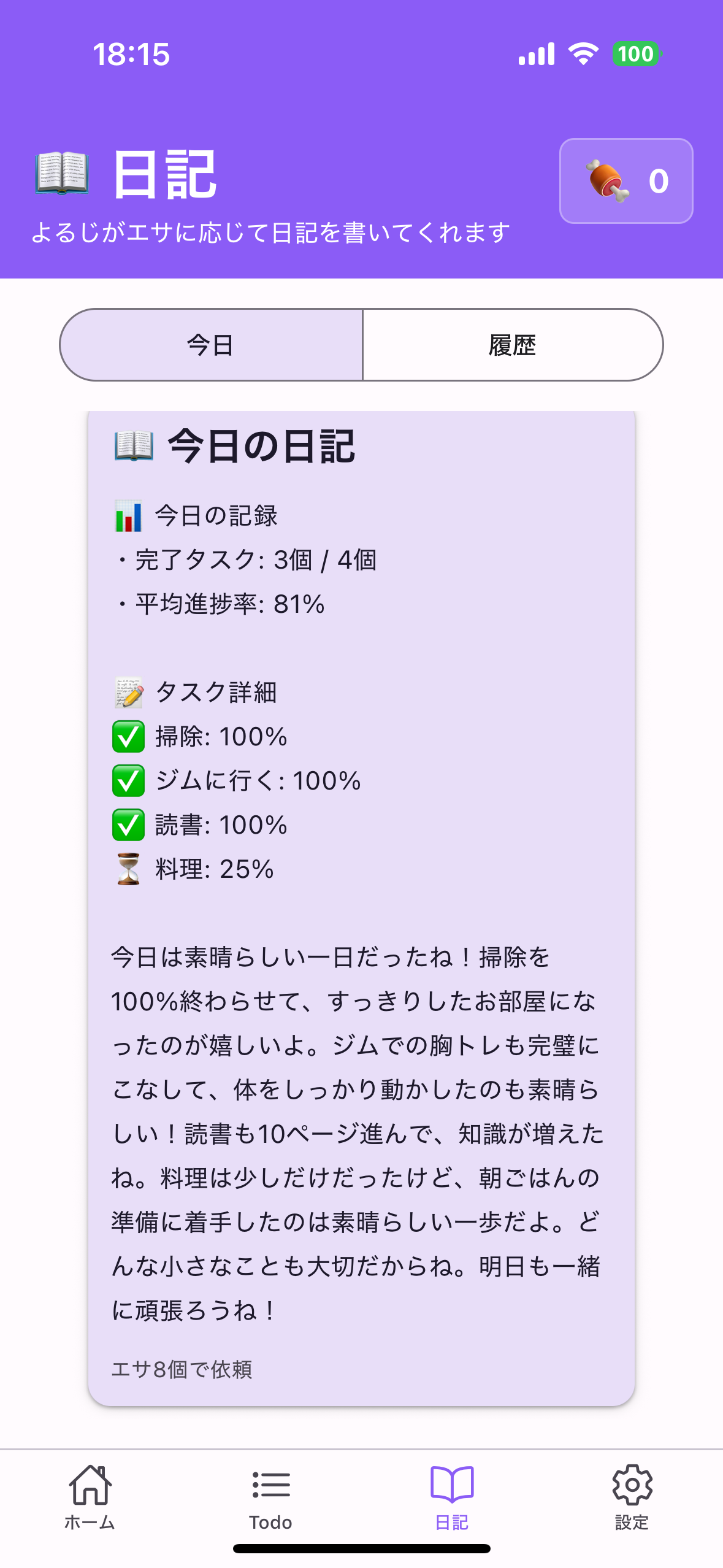Tap the green check beside 掃除
Screen dimensions: 723x1568
(128, 737)
